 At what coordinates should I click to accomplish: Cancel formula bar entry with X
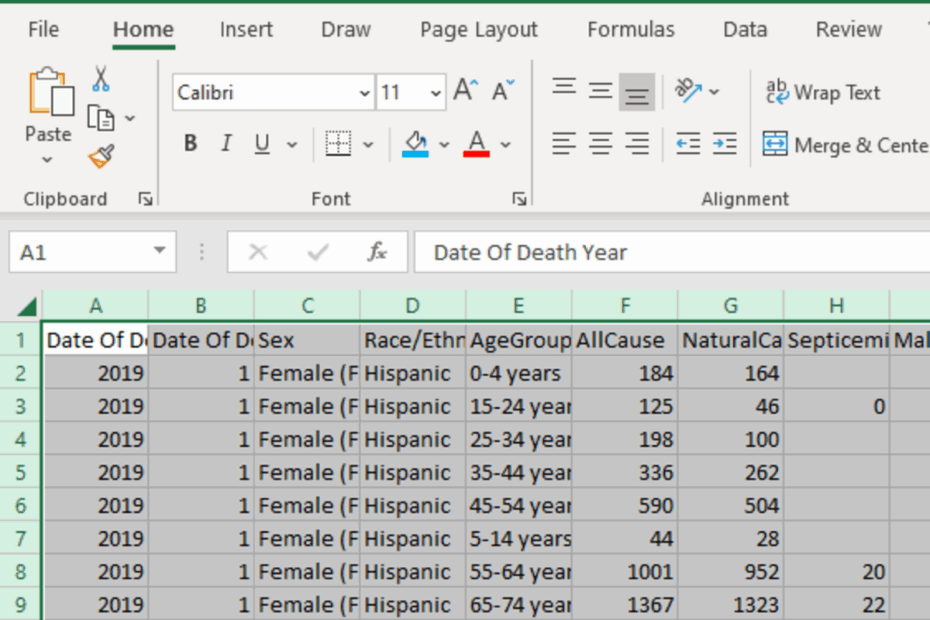(258, 252)
